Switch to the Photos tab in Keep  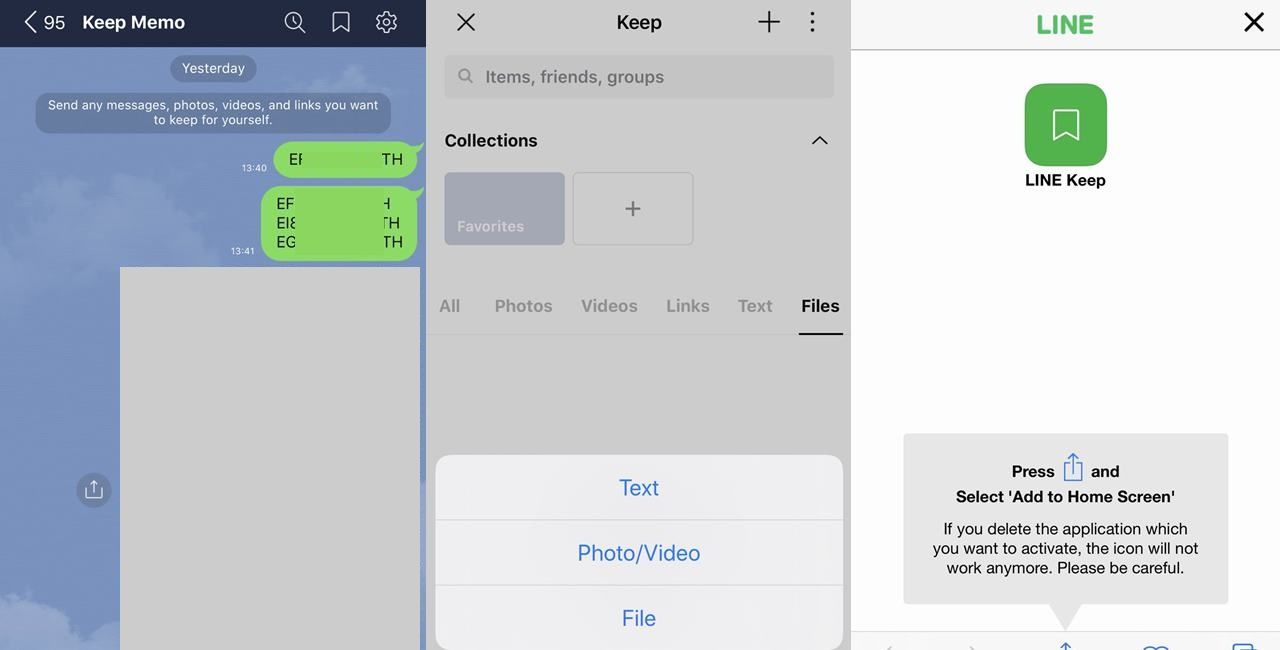[522, 305]
